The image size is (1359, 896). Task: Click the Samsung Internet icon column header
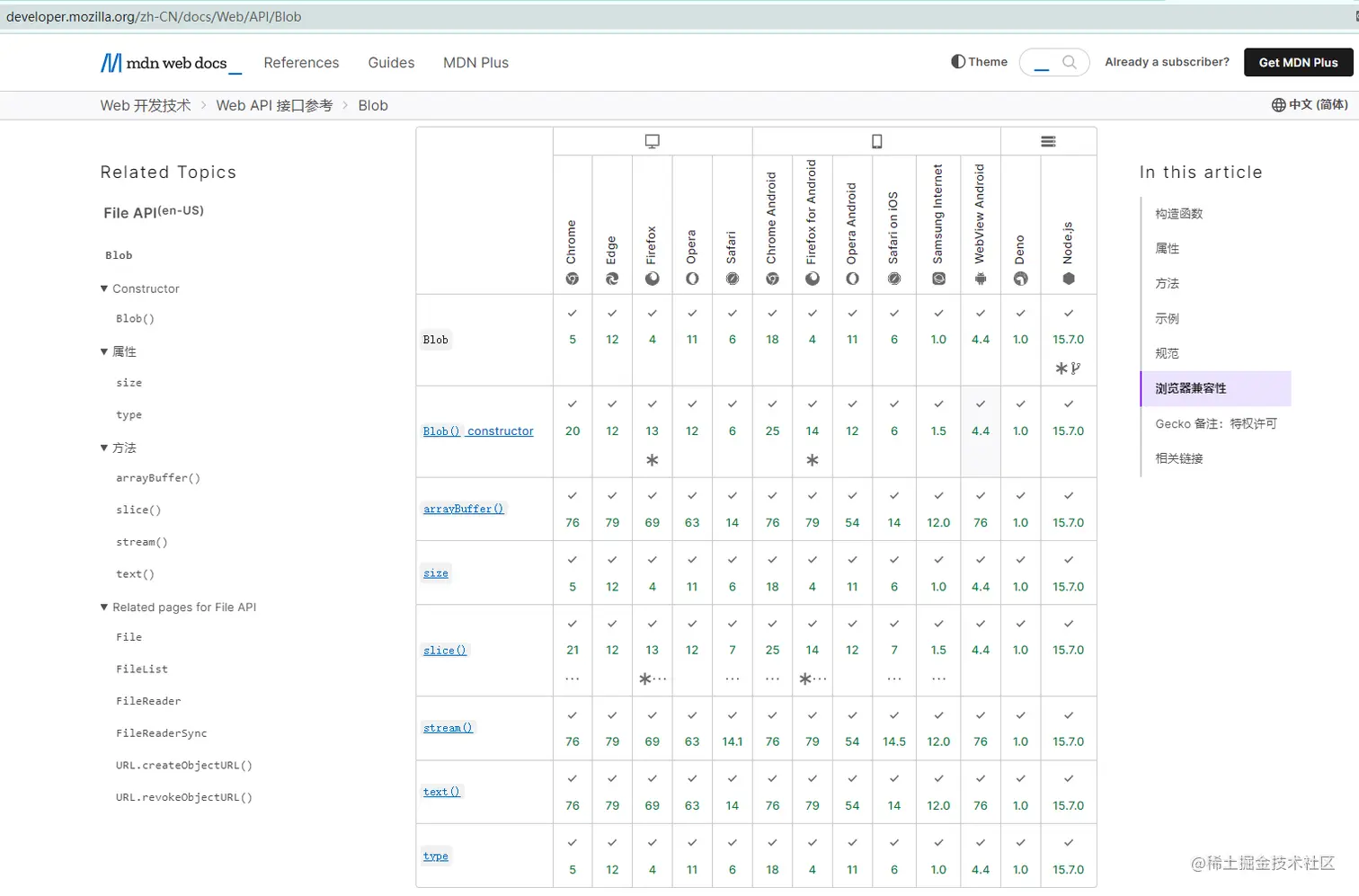coord(938,279)
